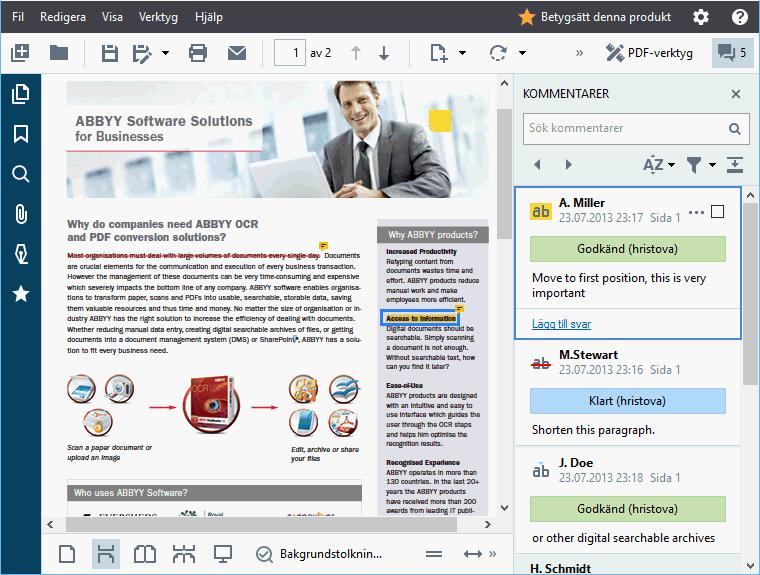Close the KOMMENTARER panel
The image size is (760, 575).
pos(736,94)
